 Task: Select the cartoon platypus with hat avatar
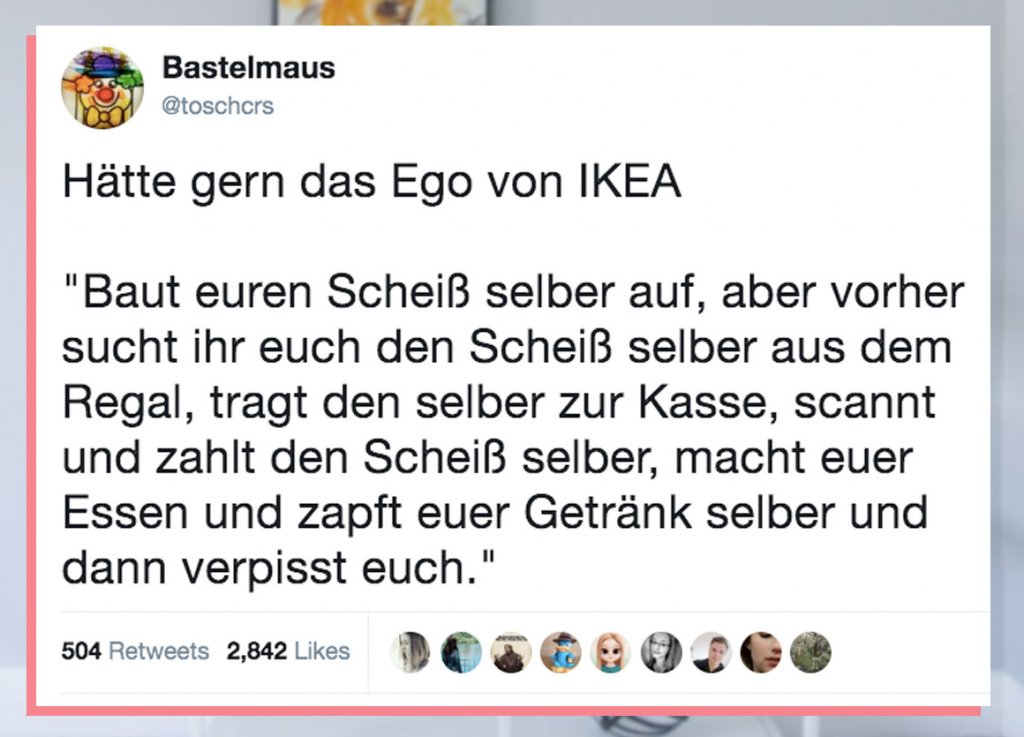pos(561,652)
